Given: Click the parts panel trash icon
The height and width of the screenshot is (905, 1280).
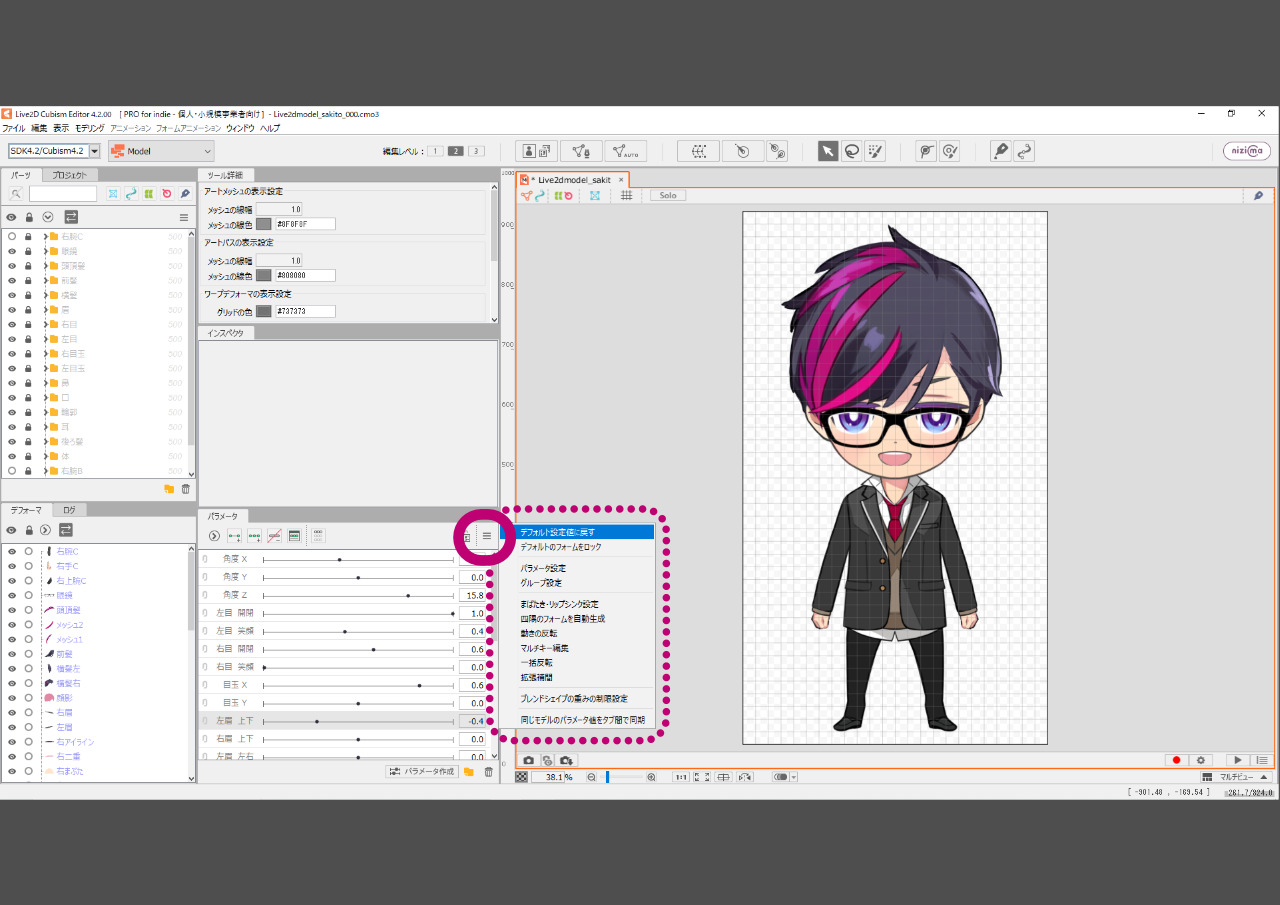Looking at the screenshot, I should (185, 489).
